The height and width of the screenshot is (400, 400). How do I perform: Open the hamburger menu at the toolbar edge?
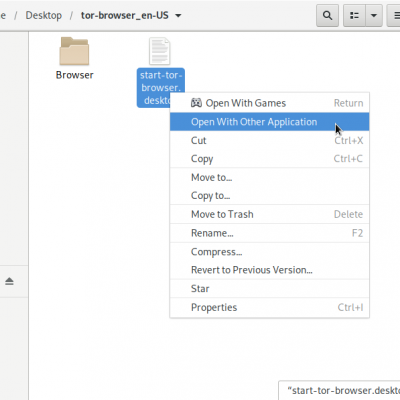click(395, 15)
